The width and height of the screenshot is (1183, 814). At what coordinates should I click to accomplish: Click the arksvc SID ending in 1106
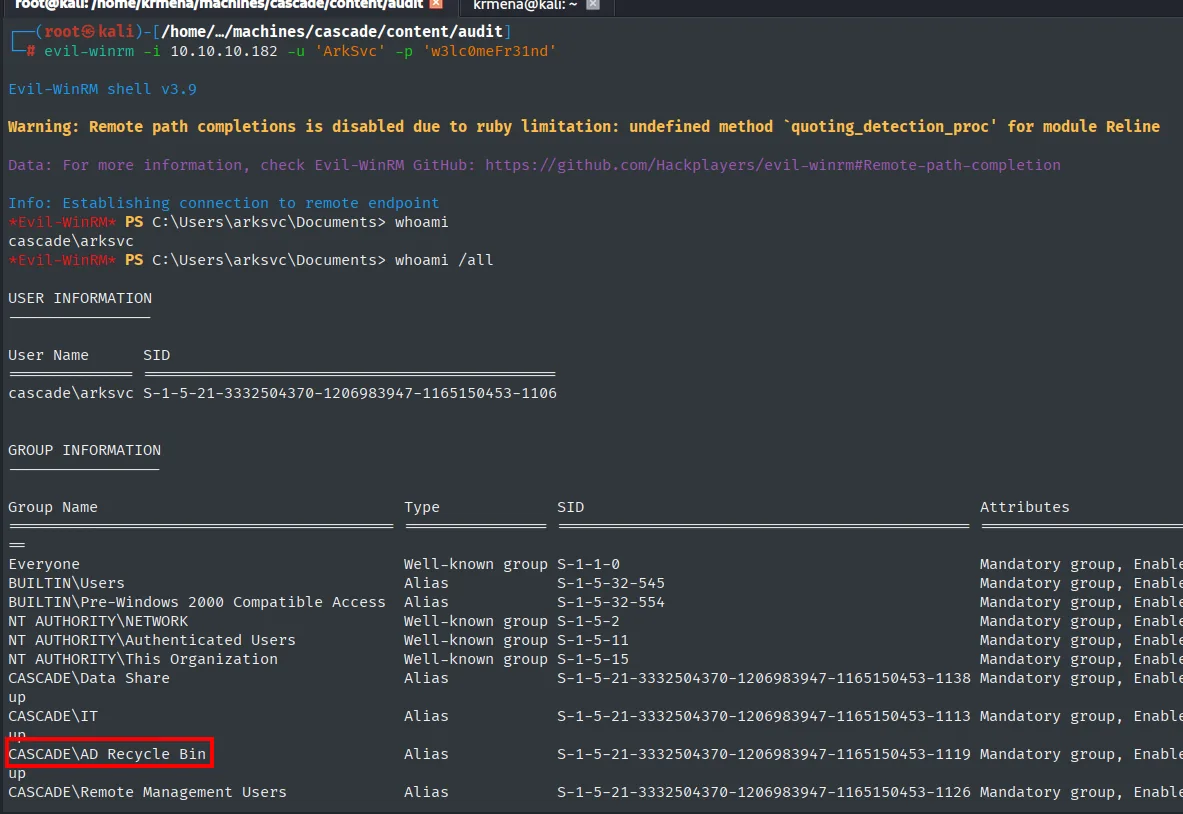click(350, 393)
